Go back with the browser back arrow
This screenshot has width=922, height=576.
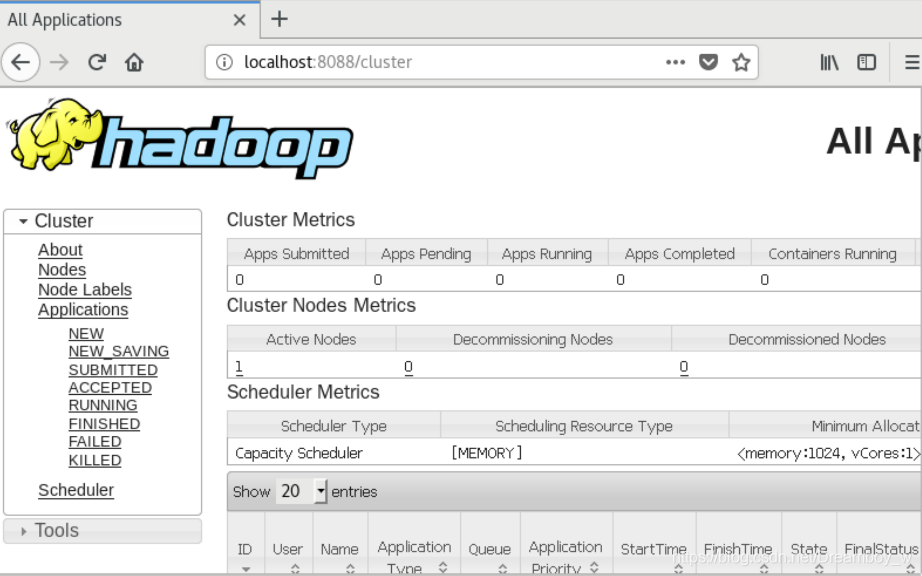(21, 62)
